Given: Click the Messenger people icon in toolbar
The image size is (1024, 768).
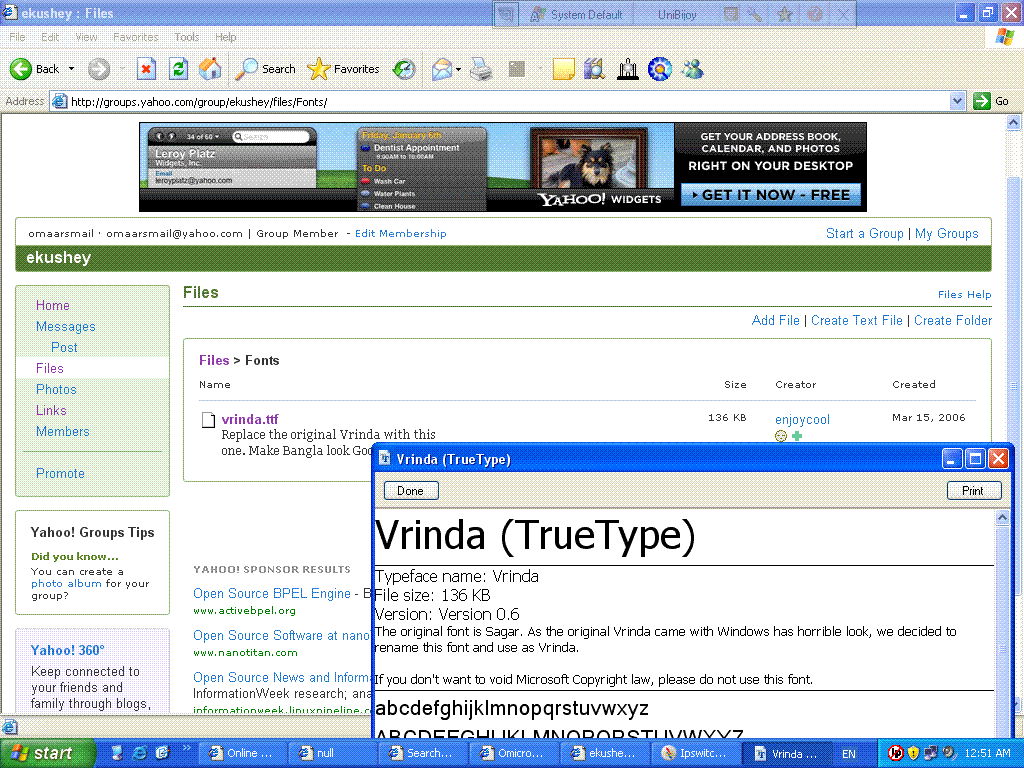Looking at the screenshot, I should click(x=692, y=69).
